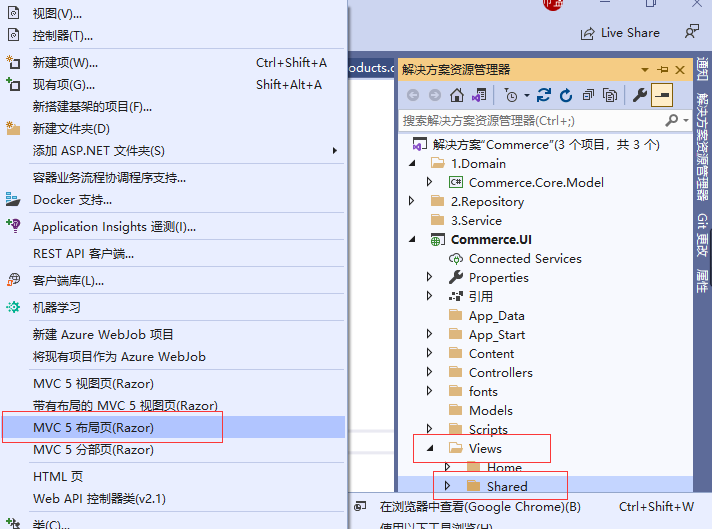The image size is (712, 529).
Task: Open the Solution Explorer window options dropdown
Action: pyautogui.click(x=645, y=70)
